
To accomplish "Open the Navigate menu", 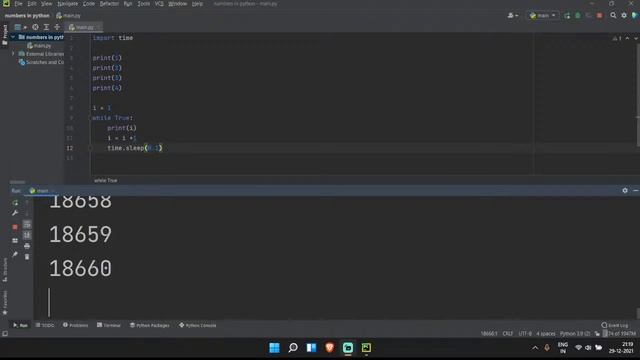I will pos(67,4).
